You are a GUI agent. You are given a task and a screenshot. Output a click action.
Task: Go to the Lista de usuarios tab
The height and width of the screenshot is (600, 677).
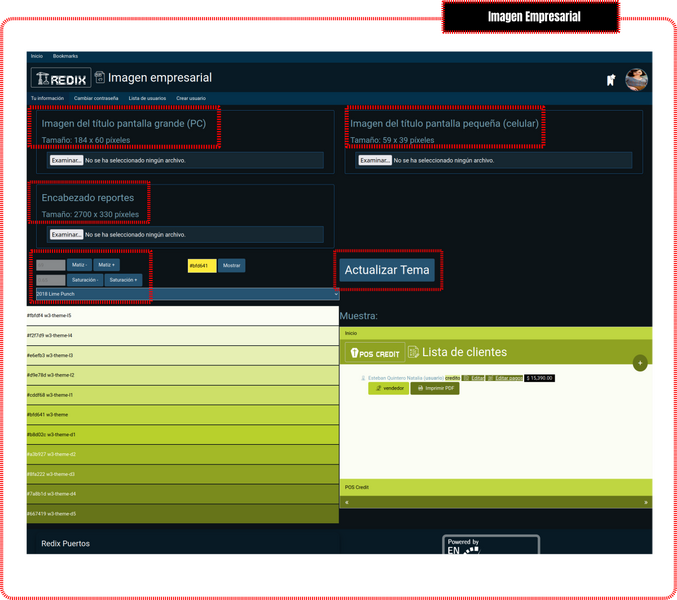pyautogui.click(x=147, y=98)
